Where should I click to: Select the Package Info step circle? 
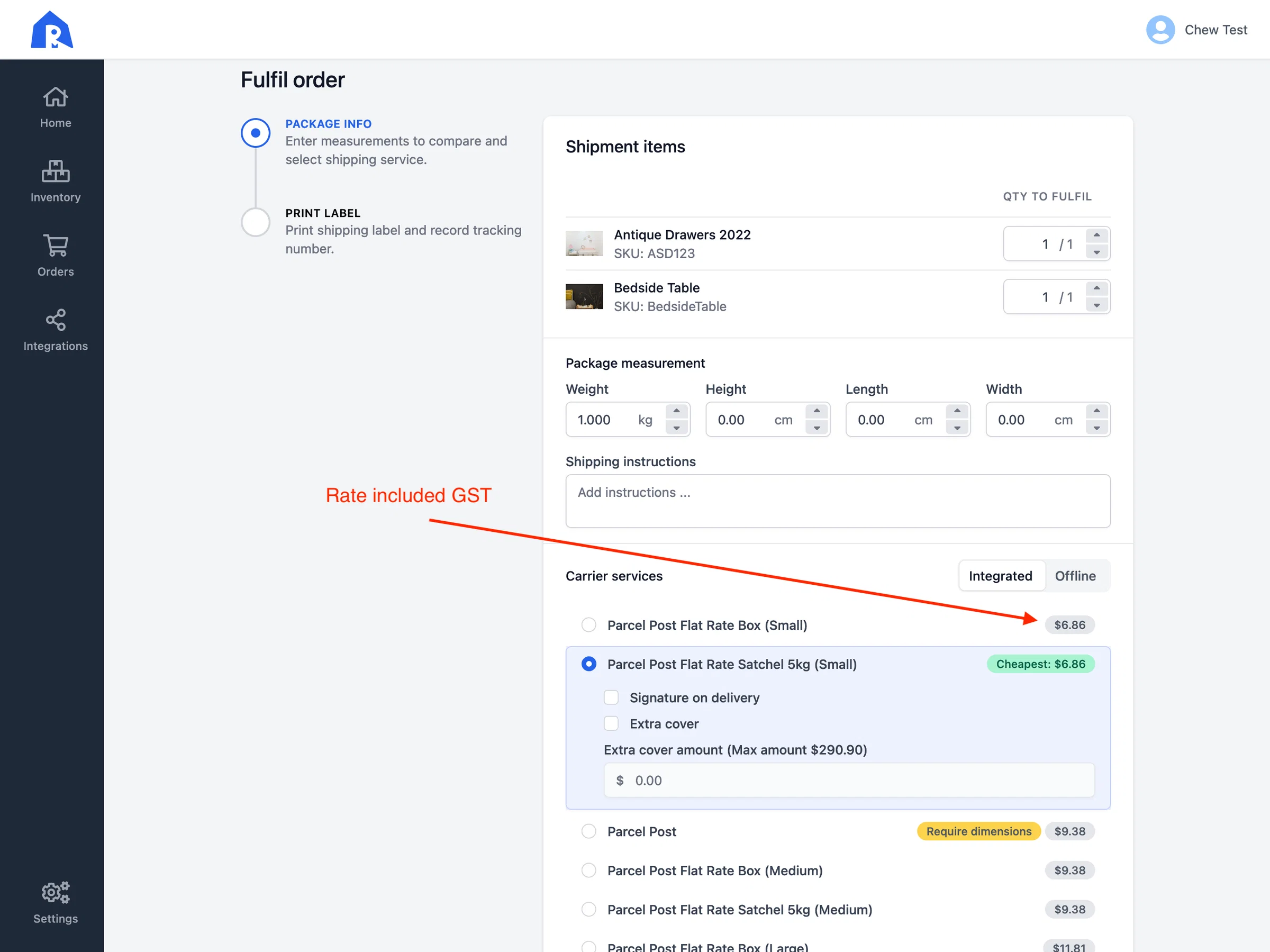(256, 133)
